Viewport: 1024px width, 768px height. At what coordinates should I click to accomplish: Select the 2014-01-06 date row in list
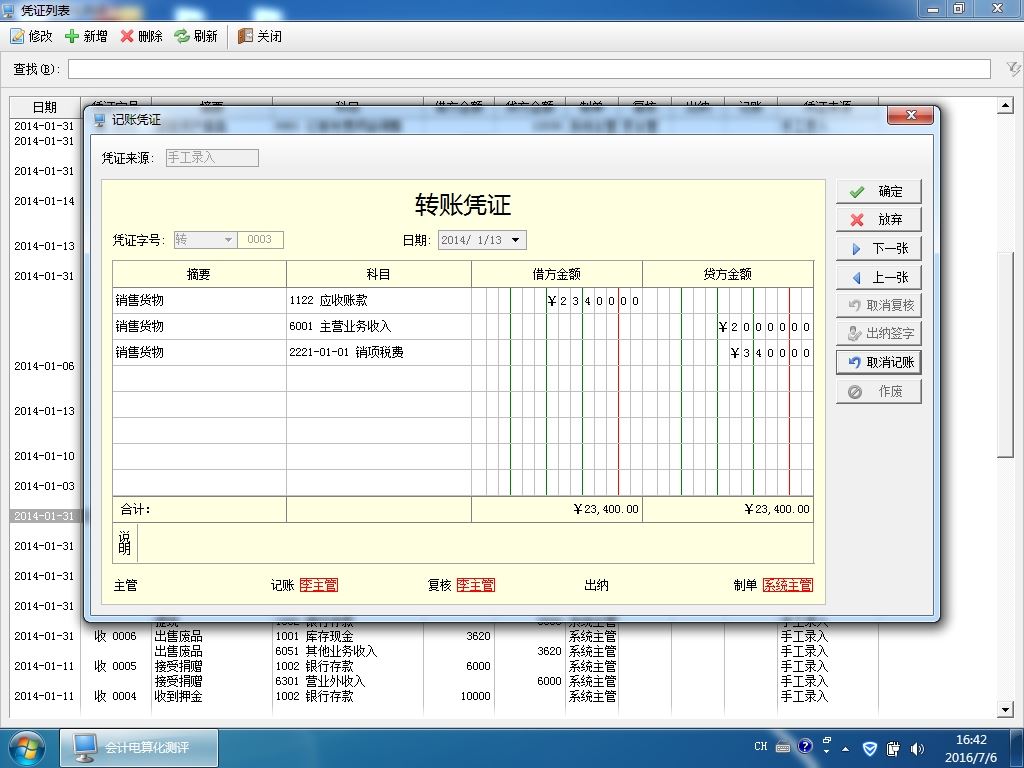pyautogui.click(x=44, y=366)
